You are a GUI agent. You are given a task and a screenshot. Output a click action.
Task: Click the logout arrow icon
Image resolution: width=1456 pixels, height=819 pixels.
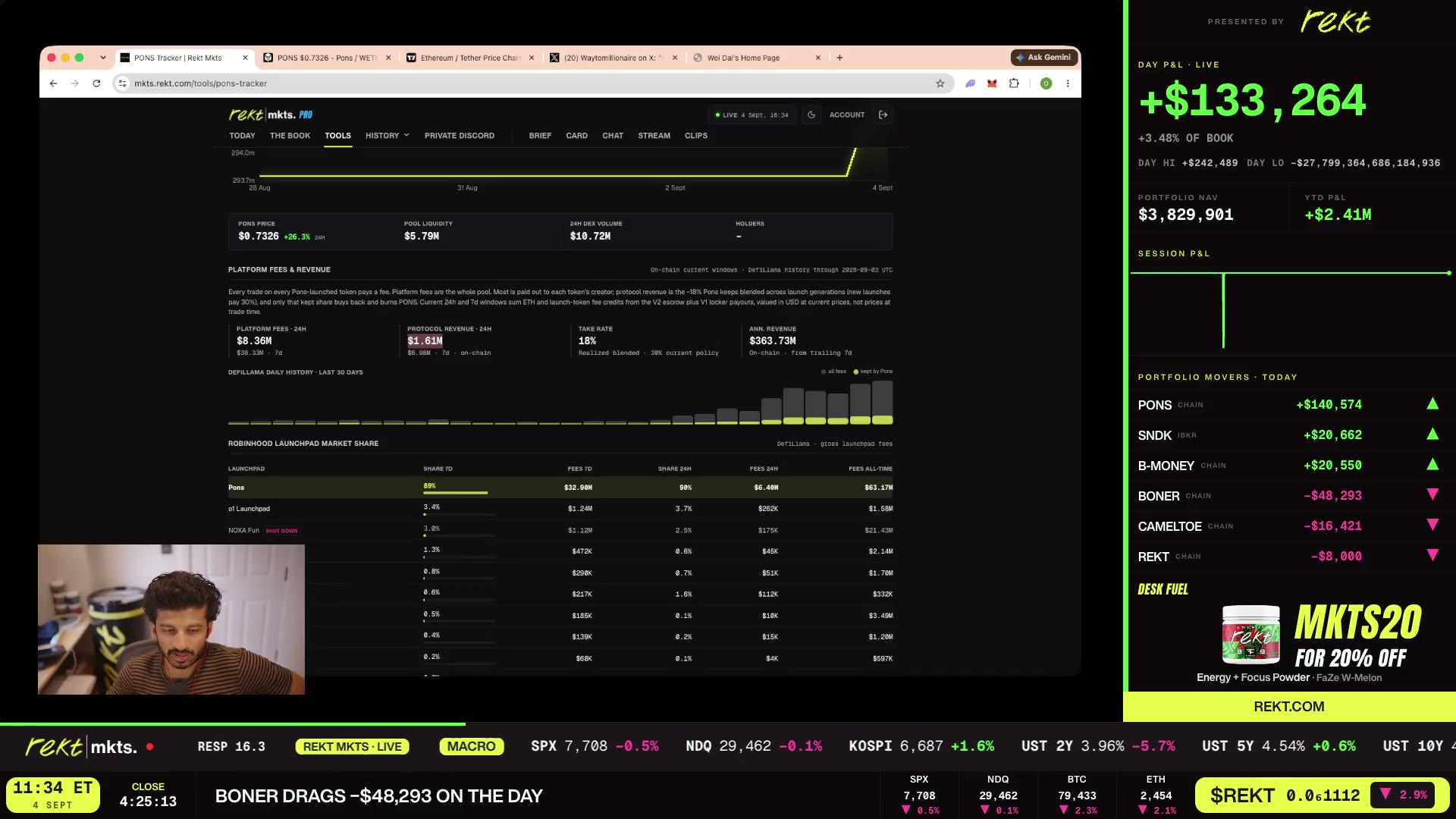(x=883, y=115)
